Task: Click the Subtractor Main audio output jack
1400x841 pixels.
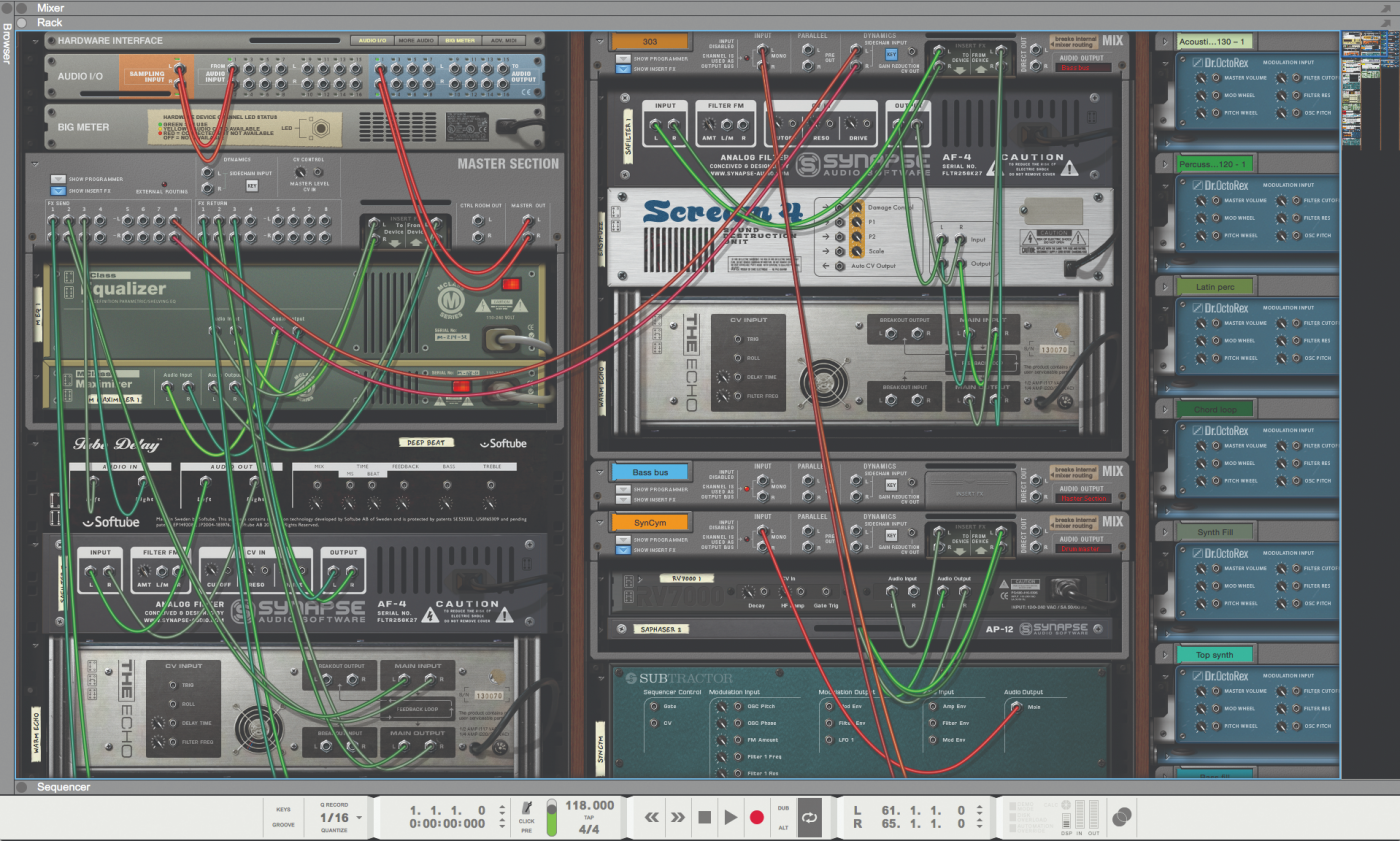Action: [1018, 707]
